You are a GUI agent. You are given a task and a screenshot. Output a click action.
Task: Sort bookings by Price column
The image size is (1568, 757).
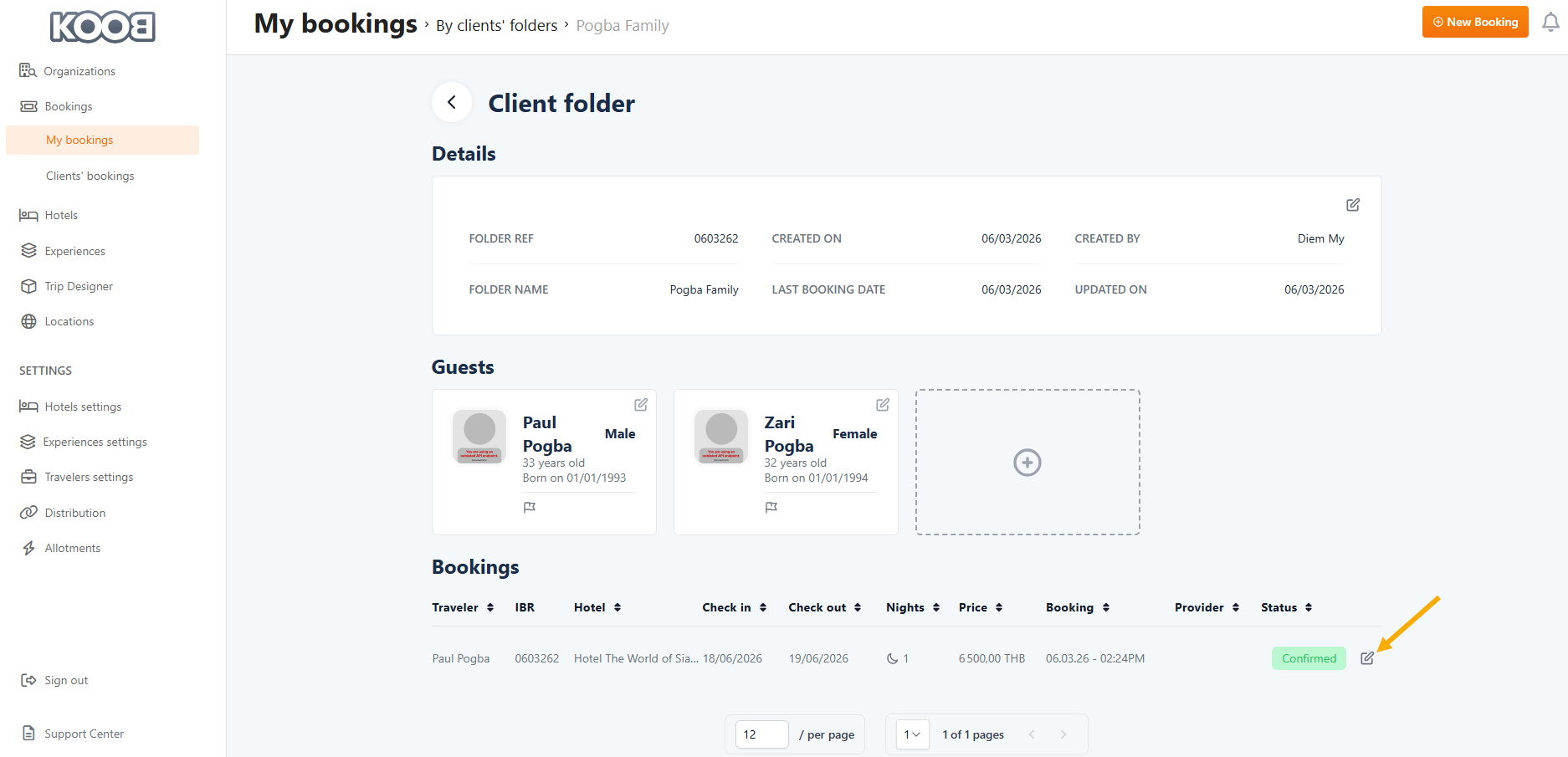pyautogui.click(x=980, y=608)
